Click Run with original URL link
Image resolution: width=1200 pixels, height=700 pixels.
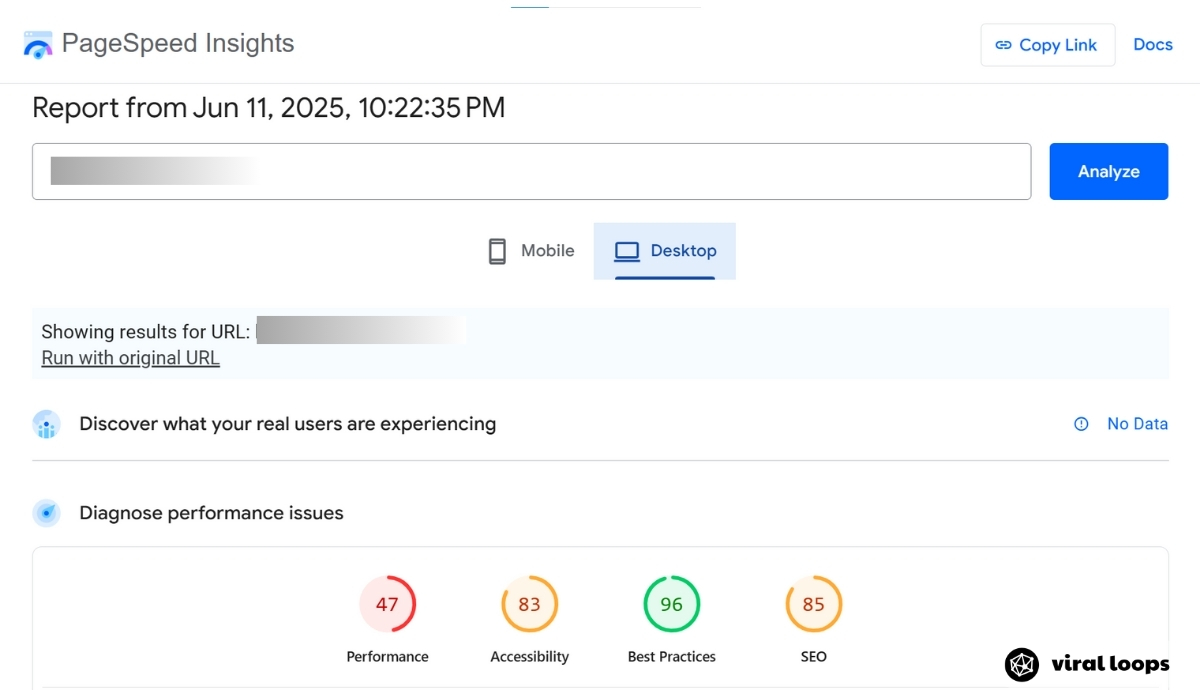coord(130,358)
